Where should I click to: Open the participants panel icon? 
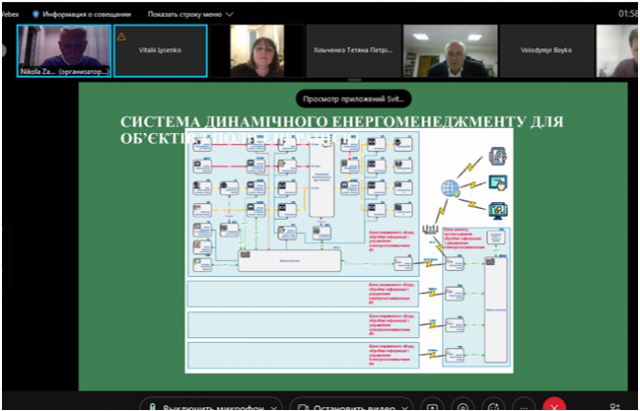tap(614, 407)
